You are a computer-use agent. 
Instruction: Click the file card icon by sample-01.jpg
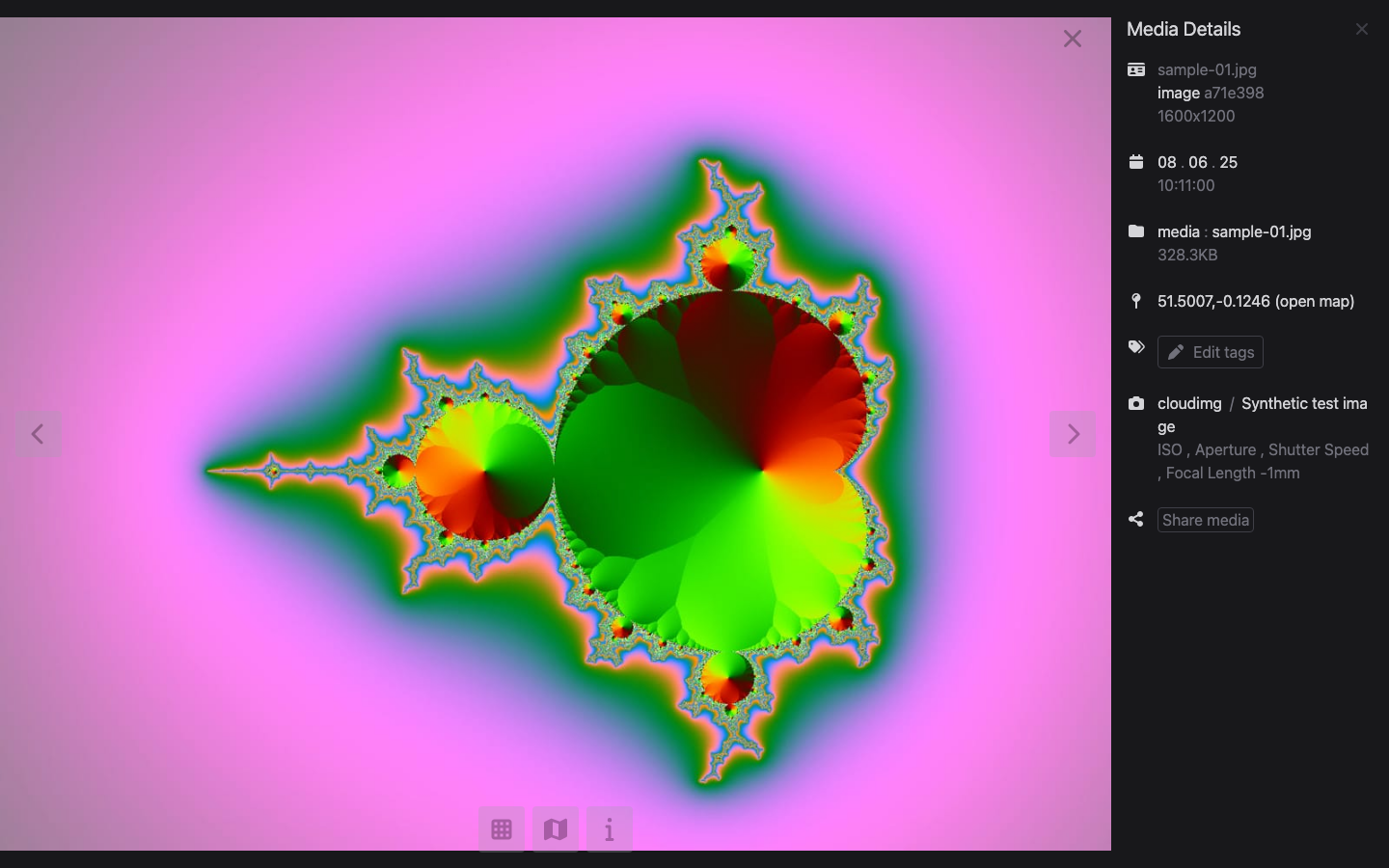point(1136,69)
